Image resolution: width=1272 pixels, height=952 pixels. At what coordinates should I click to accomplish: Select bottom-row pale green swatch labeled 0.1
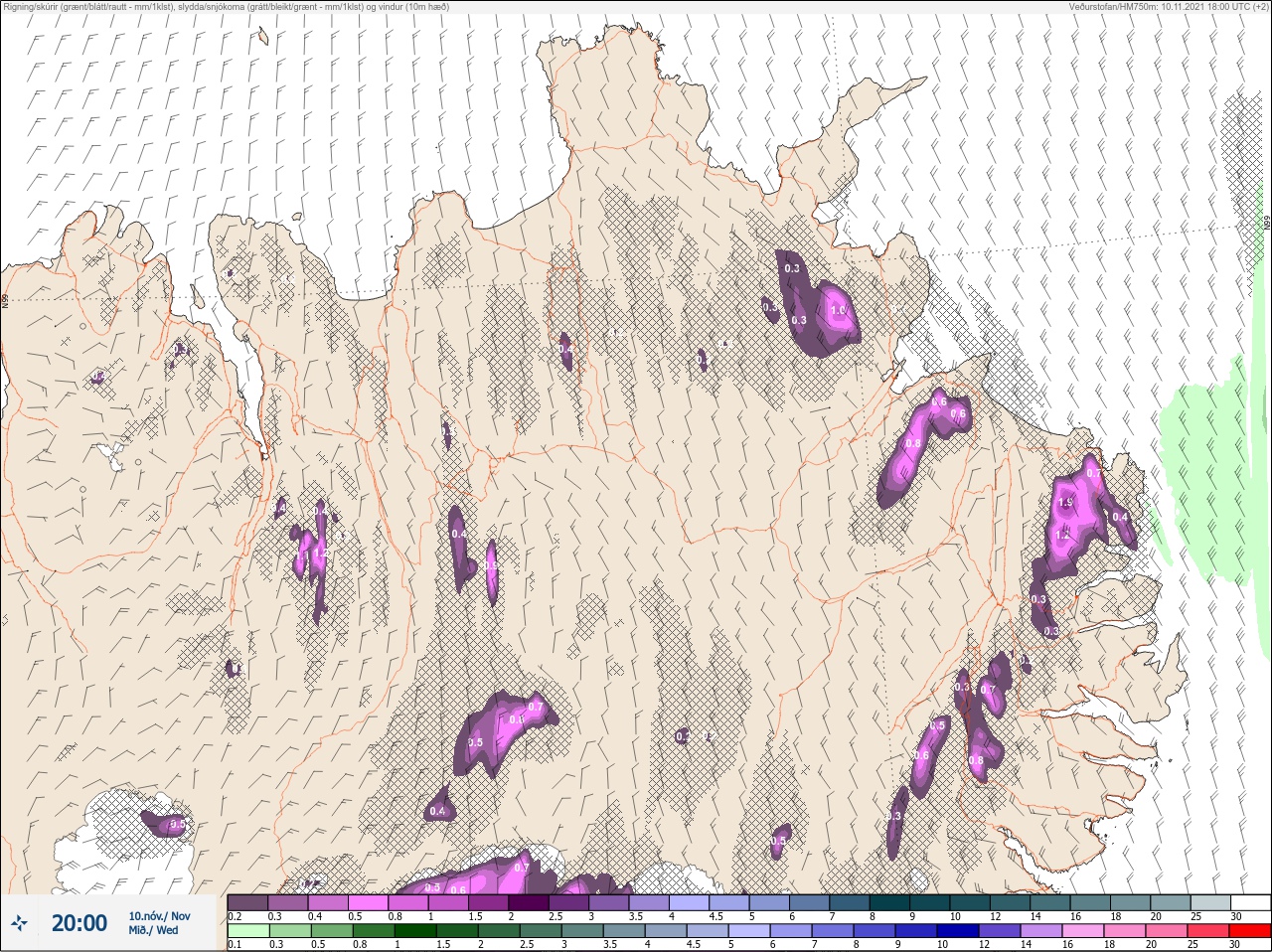pos(248,932)
